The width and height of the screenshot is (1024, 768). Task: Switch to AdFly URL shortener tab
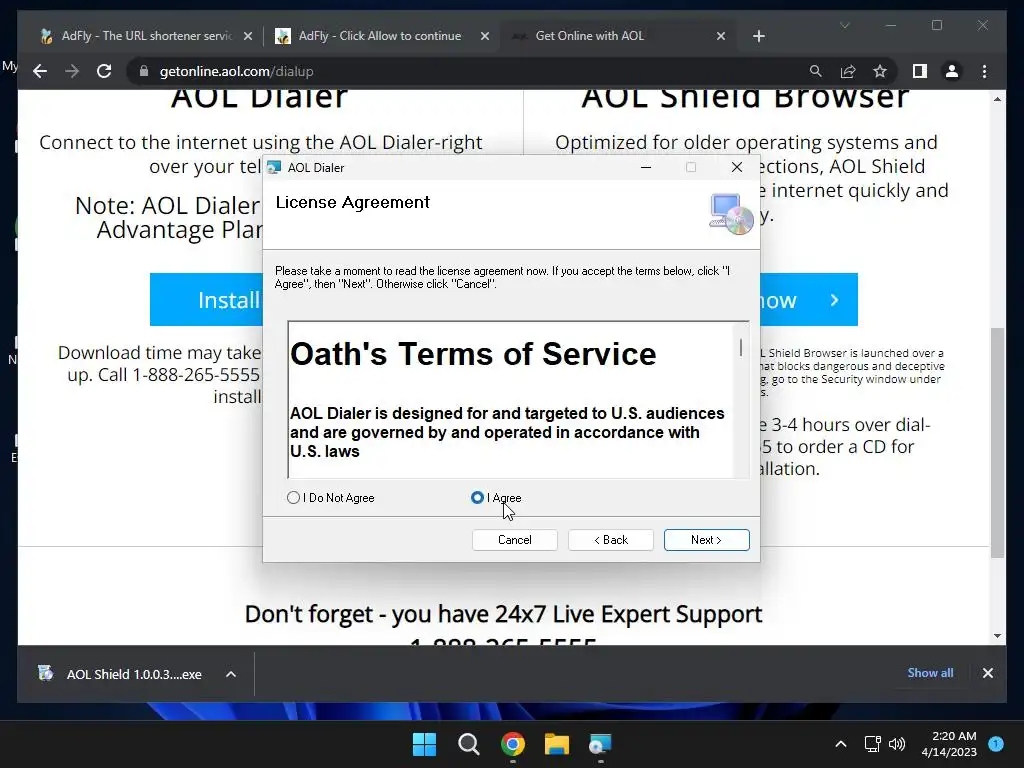(x=146, y=36)
